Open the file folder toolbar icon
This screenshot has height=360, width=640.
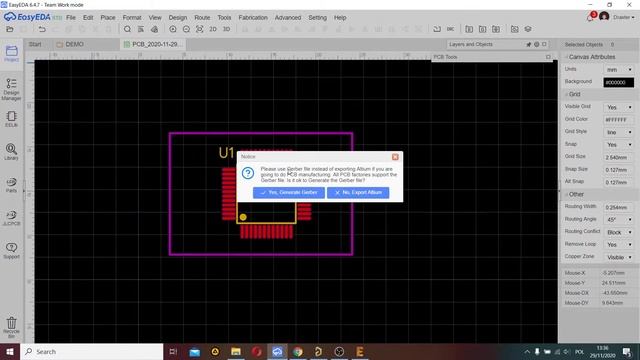click(x=10, y=29)
